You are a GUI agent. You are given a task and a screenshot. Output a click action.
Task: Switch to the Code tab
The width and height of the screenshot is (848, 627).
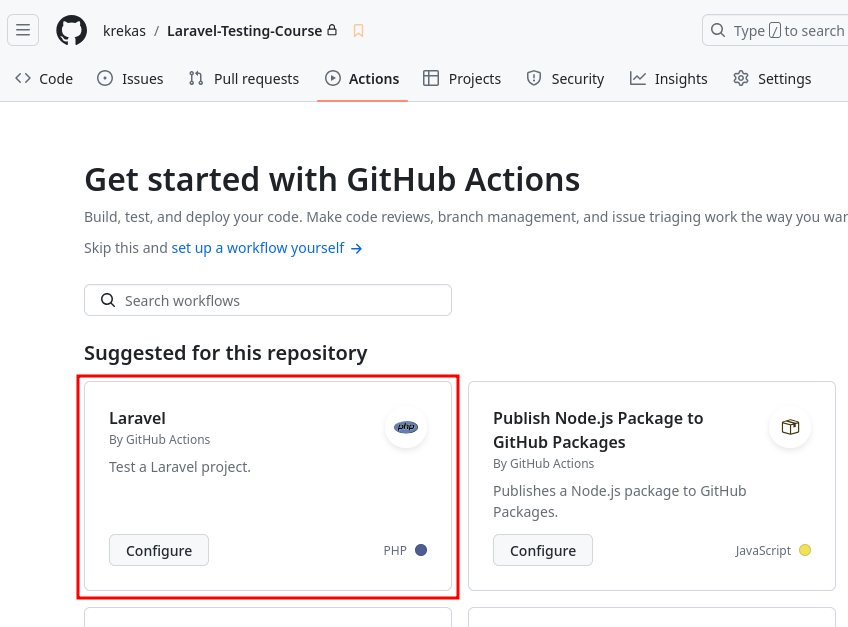click(44, 79)
